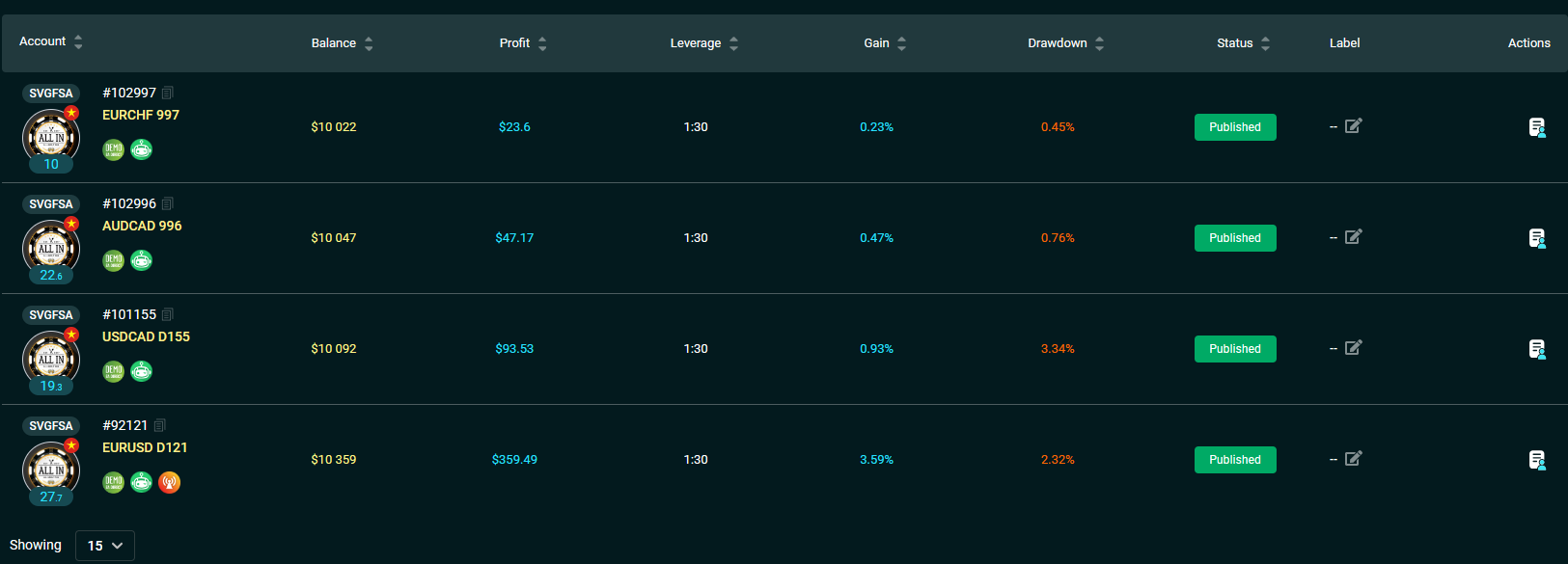Click the ALL IN avatar of AUDCAD 996
Image resolution: width=1568 pixels, height=564 pixels.
51,249
